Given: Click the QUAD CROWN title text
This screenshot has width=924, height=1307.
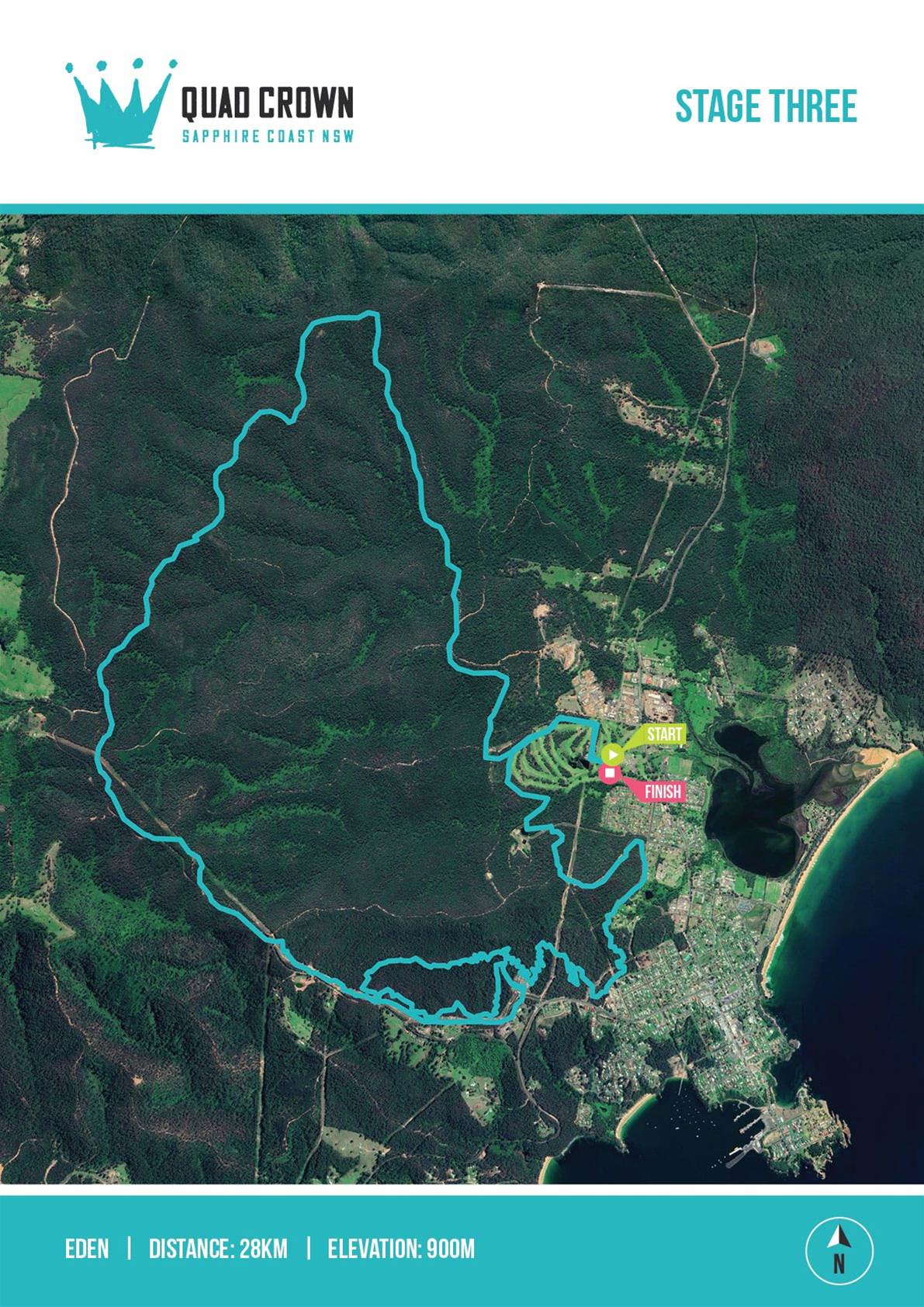Looking at the screenshot, I should (267, 102).
